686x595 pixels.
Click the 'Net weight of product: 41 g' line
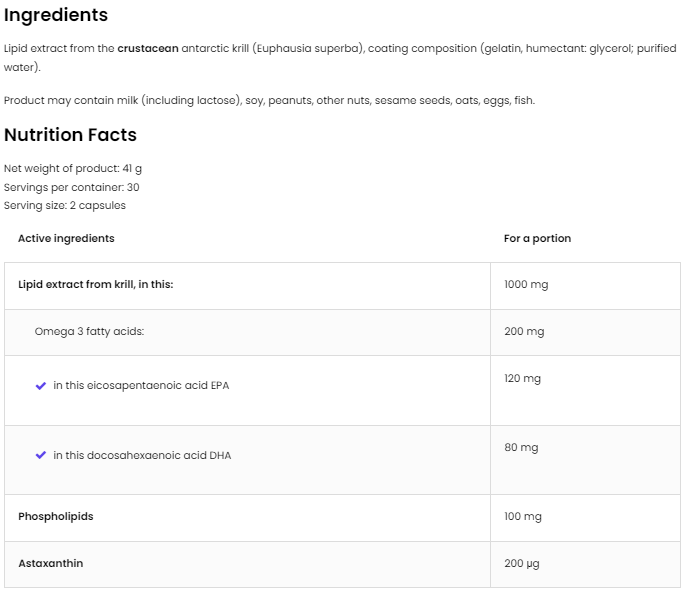pos(73,168)
